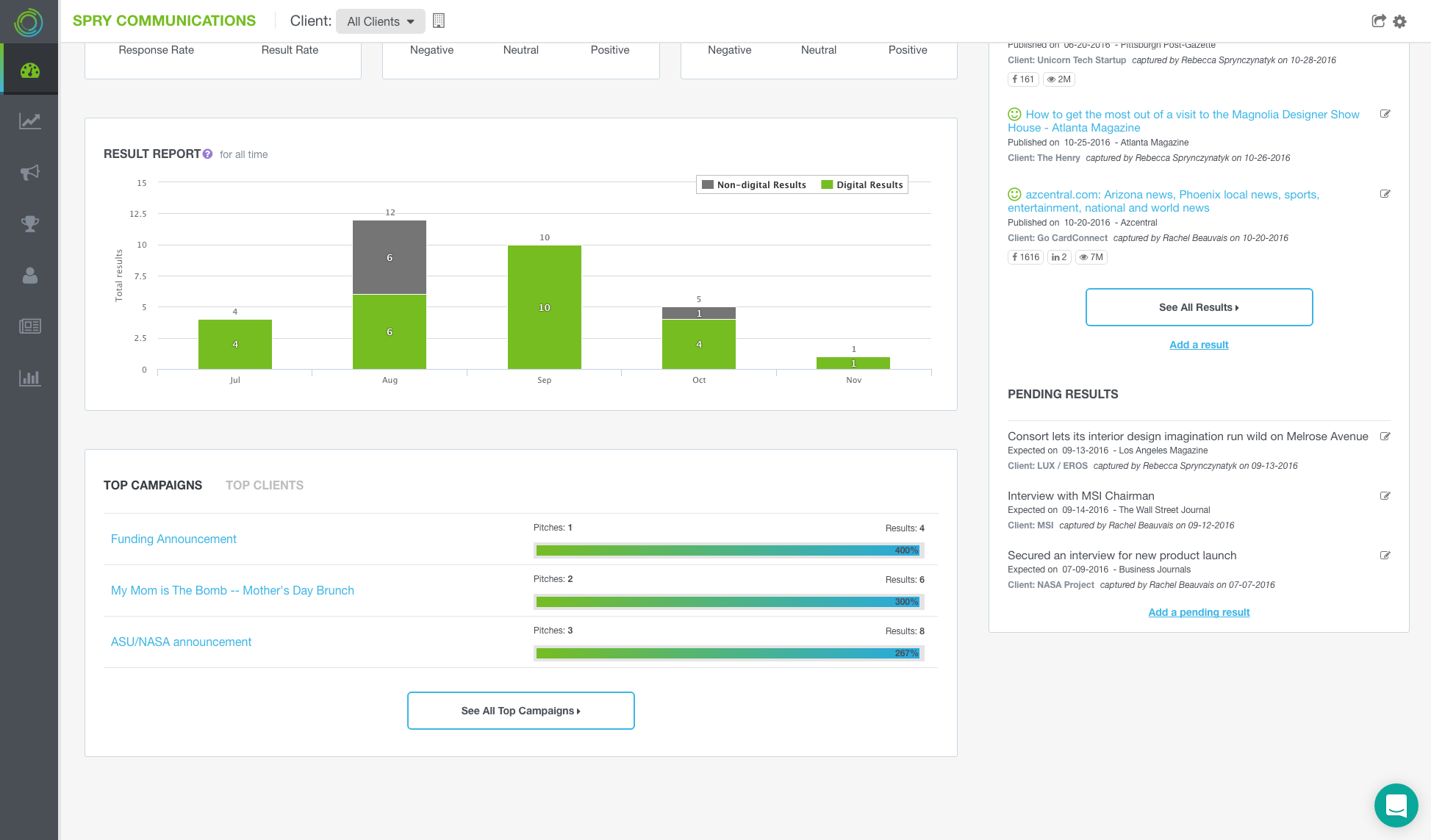This screenshot has width=1431, height=840.
Task: Toggle Non-digital Results legend entry
Action: (x=754, y=184)
